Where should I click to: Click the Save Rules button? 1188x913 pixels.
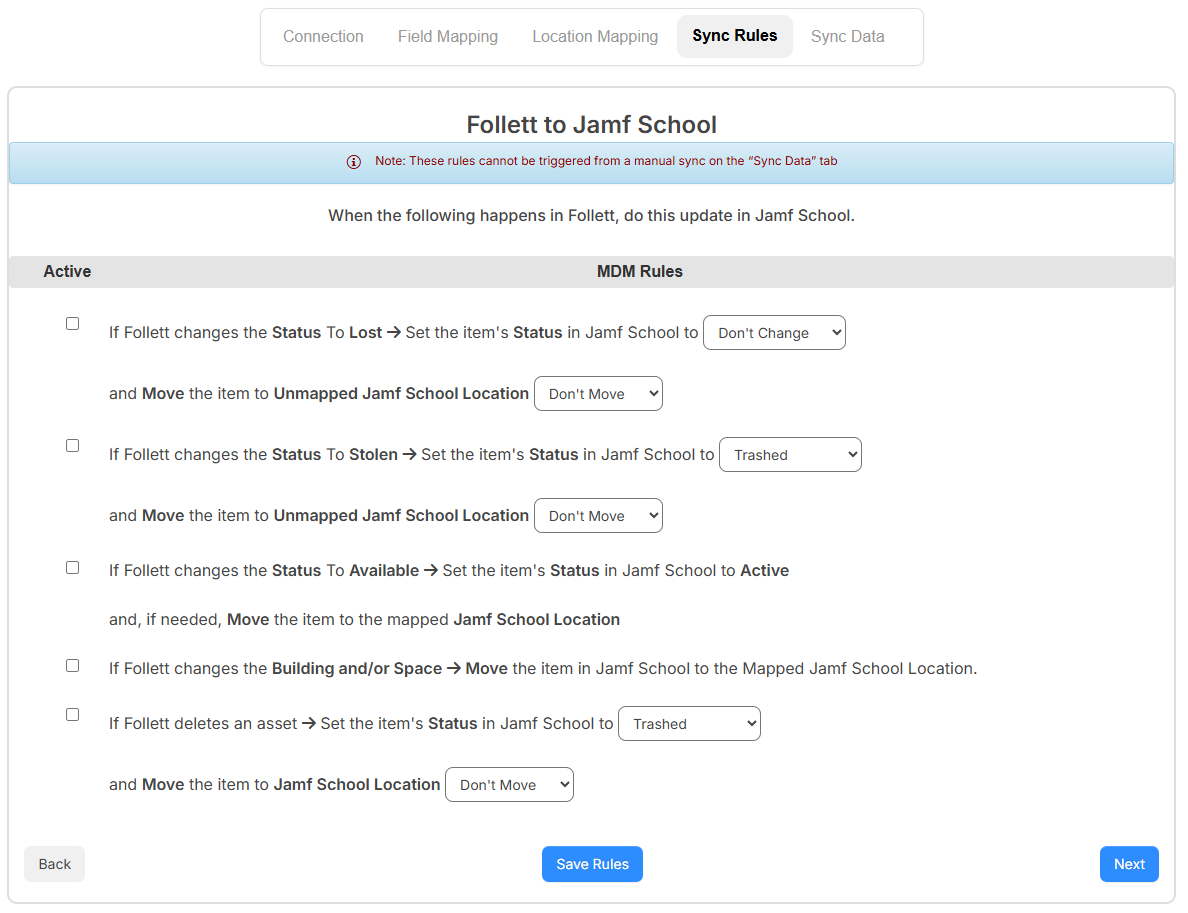[592, 864]
